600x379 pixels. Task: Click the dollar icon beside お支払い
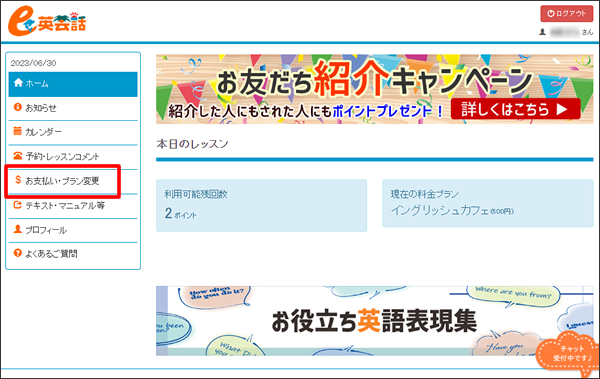pos(18,180)
